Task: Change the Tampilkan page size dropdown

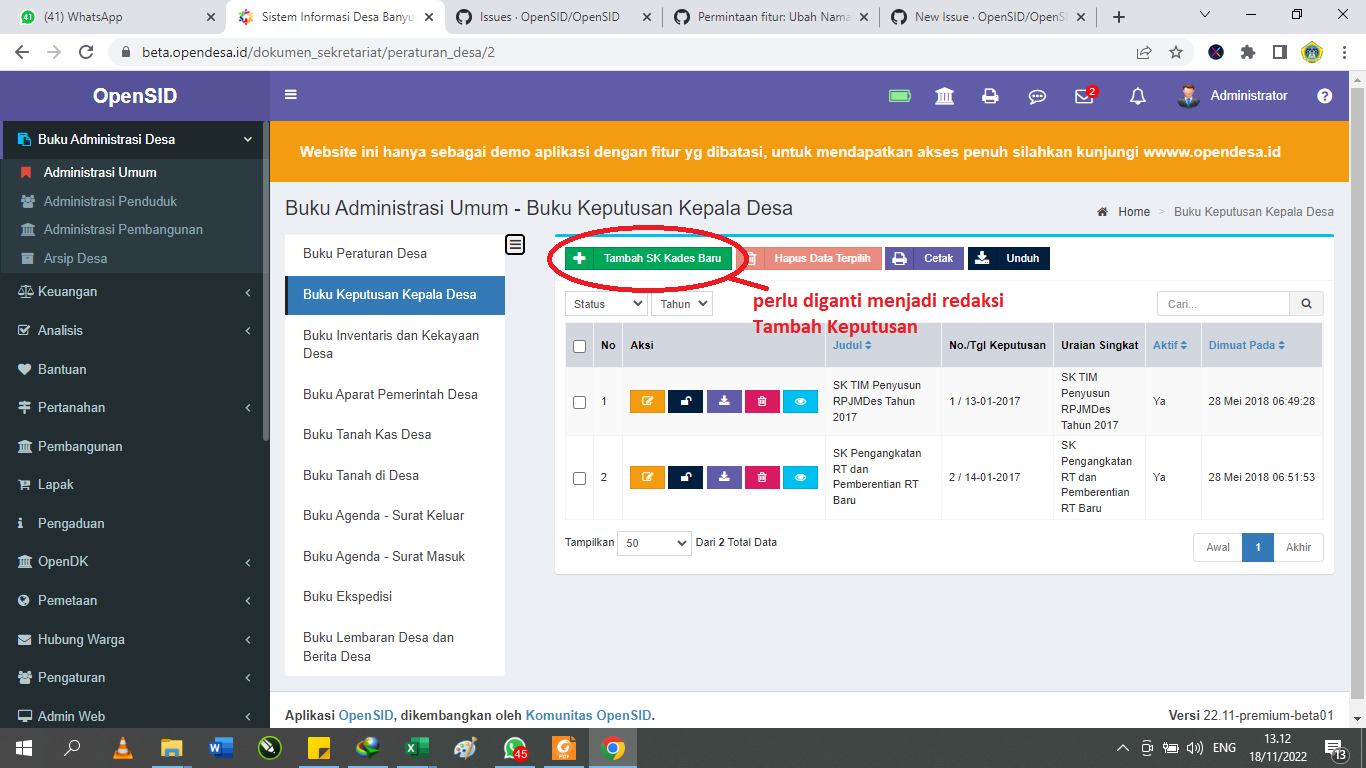Action: click(654, 541)
